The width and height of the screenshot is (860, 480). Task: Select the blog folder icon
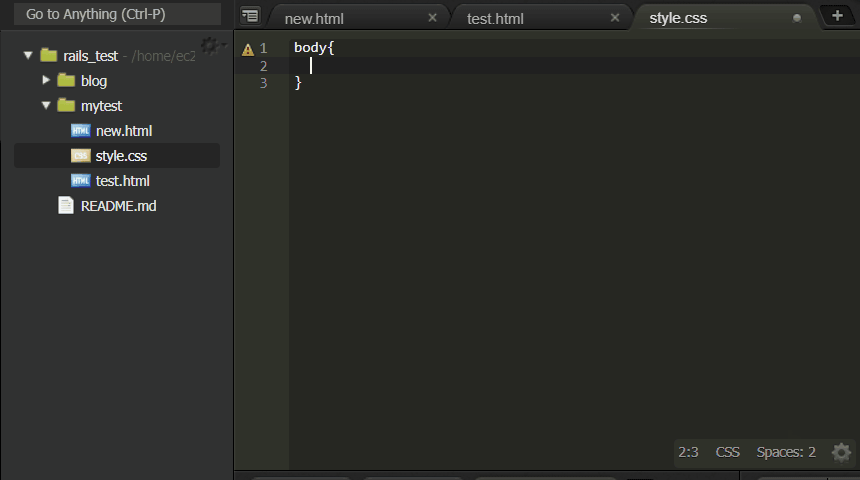click(x=66, y=81)
